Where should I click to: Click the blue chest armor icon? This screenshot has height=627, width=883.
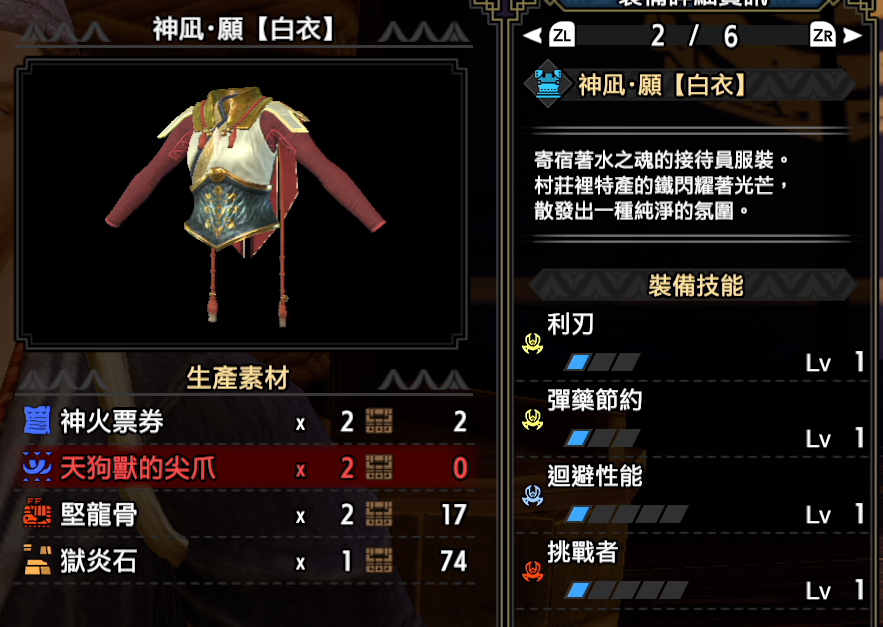[x=548, y=85]
